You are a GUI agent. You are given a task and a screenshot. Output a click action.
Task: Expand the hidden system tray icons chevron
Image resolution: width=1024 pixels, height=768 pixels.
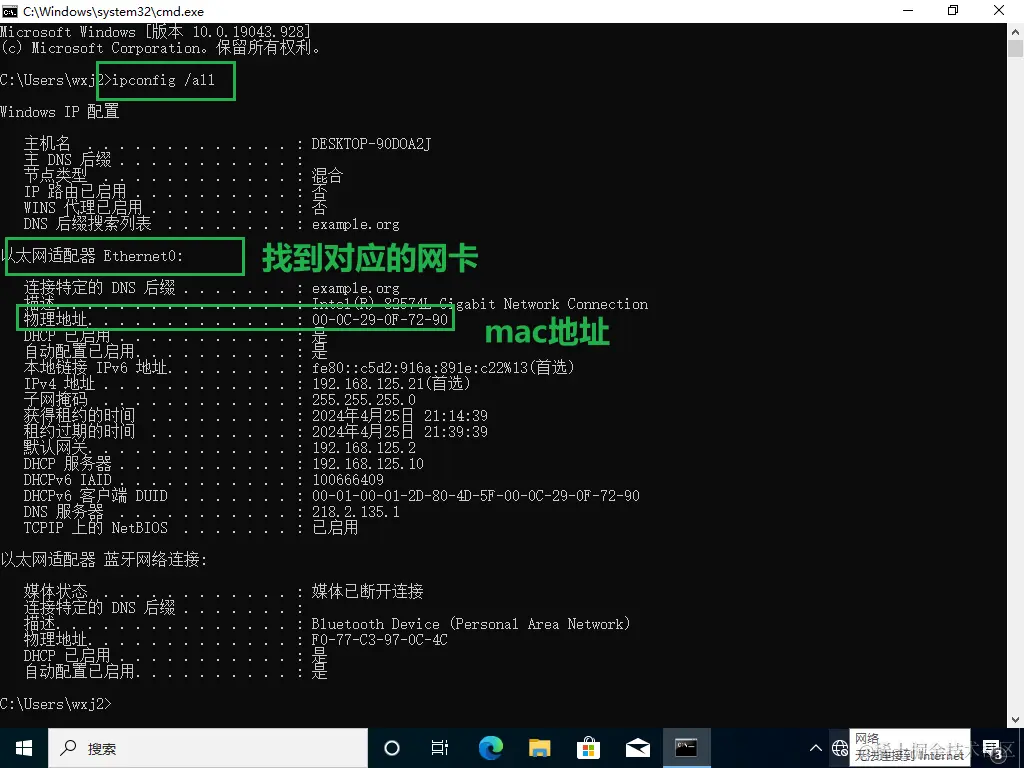pos(816,748)
